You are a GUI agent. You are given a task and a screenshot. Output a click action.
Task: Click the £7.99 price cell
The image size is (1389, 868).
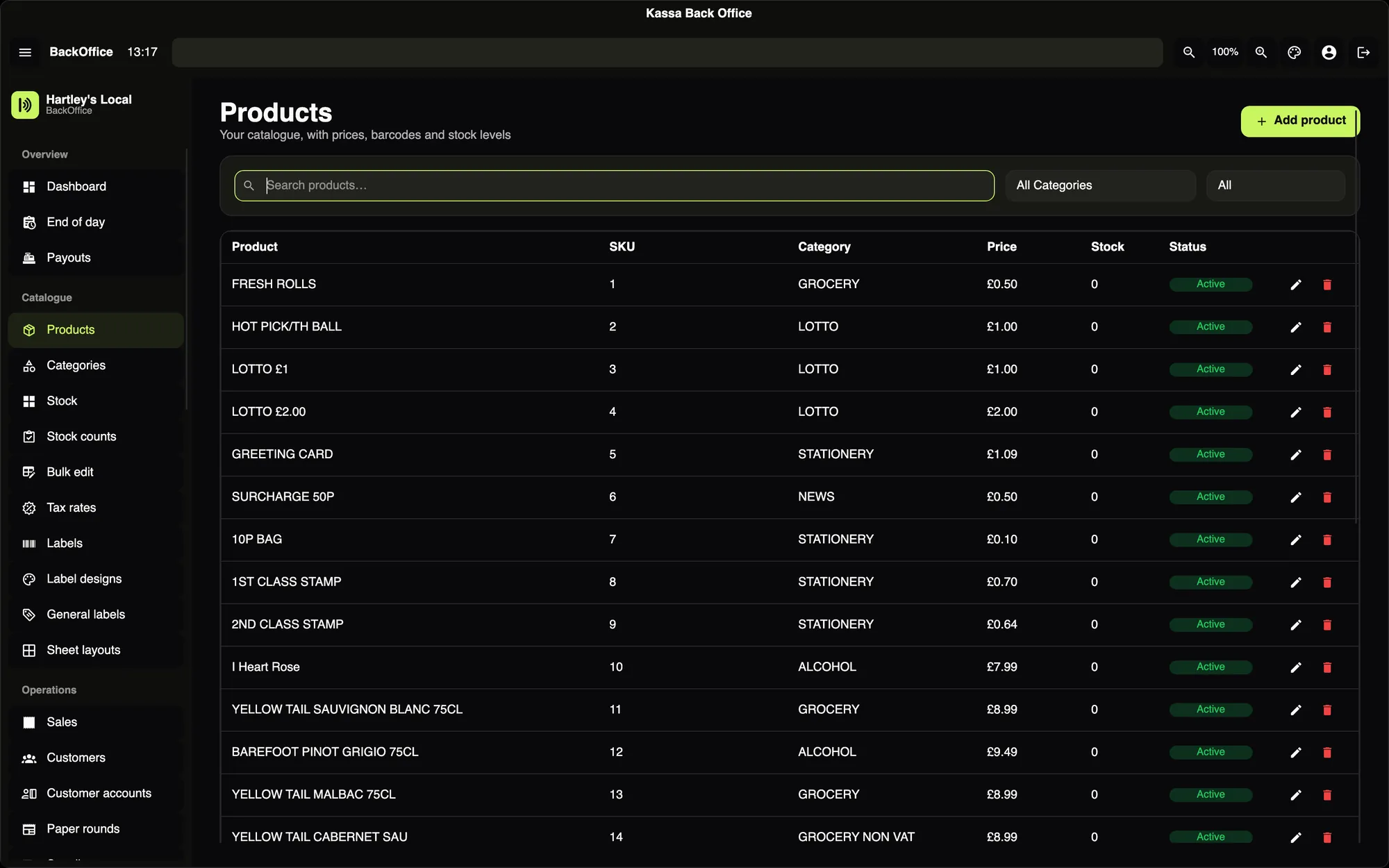pos(1002,667)
